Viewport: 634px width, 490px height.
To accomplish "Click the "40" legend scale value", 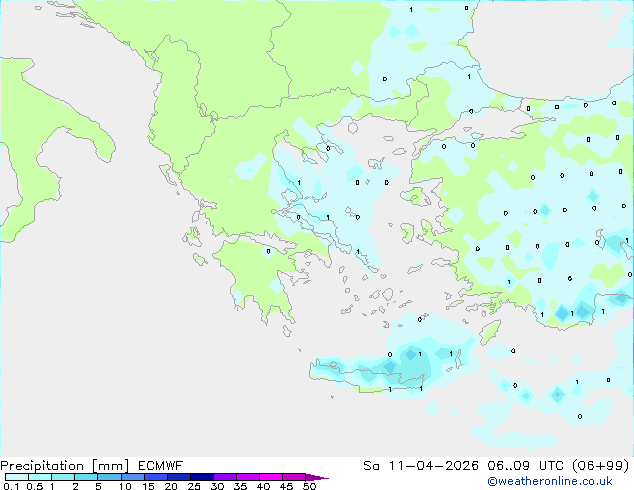I will coord(263,486).
